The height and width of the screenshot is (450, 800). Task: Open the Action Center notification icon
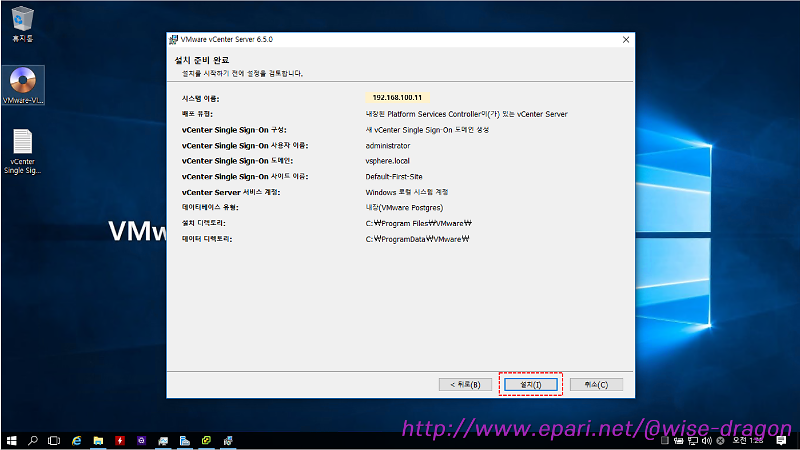(781, 441)
